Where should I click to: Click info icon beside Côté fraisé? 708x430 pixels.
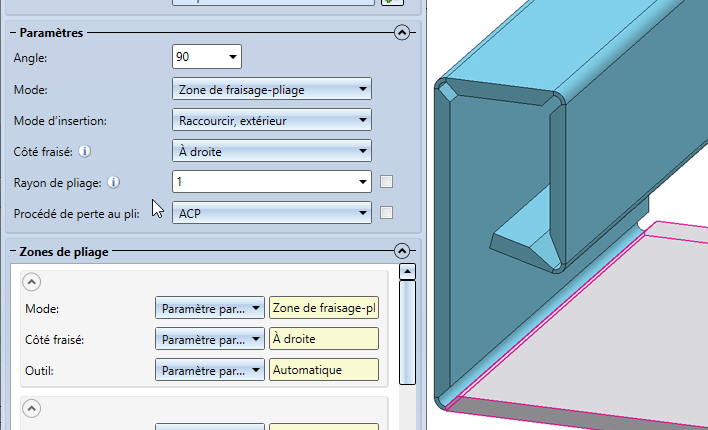tap(84, 151)
